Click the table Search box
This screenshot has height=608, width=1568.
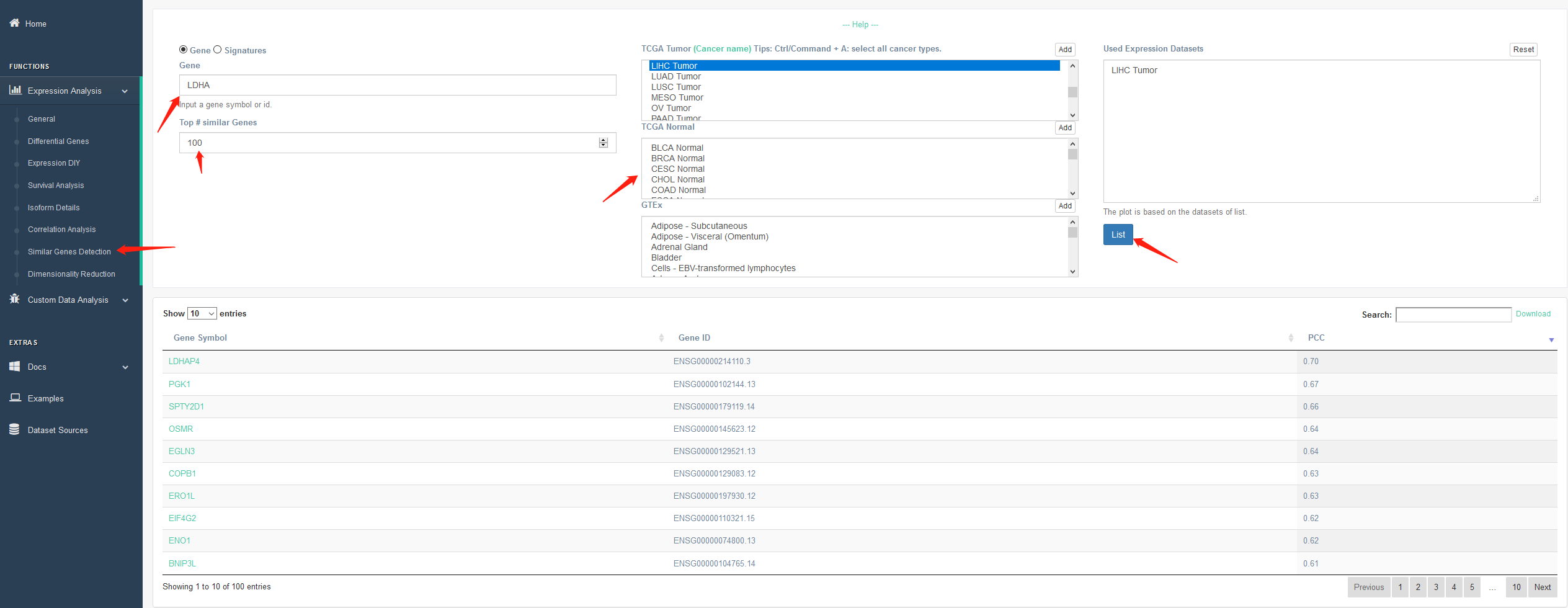(x=1453, y=315)
